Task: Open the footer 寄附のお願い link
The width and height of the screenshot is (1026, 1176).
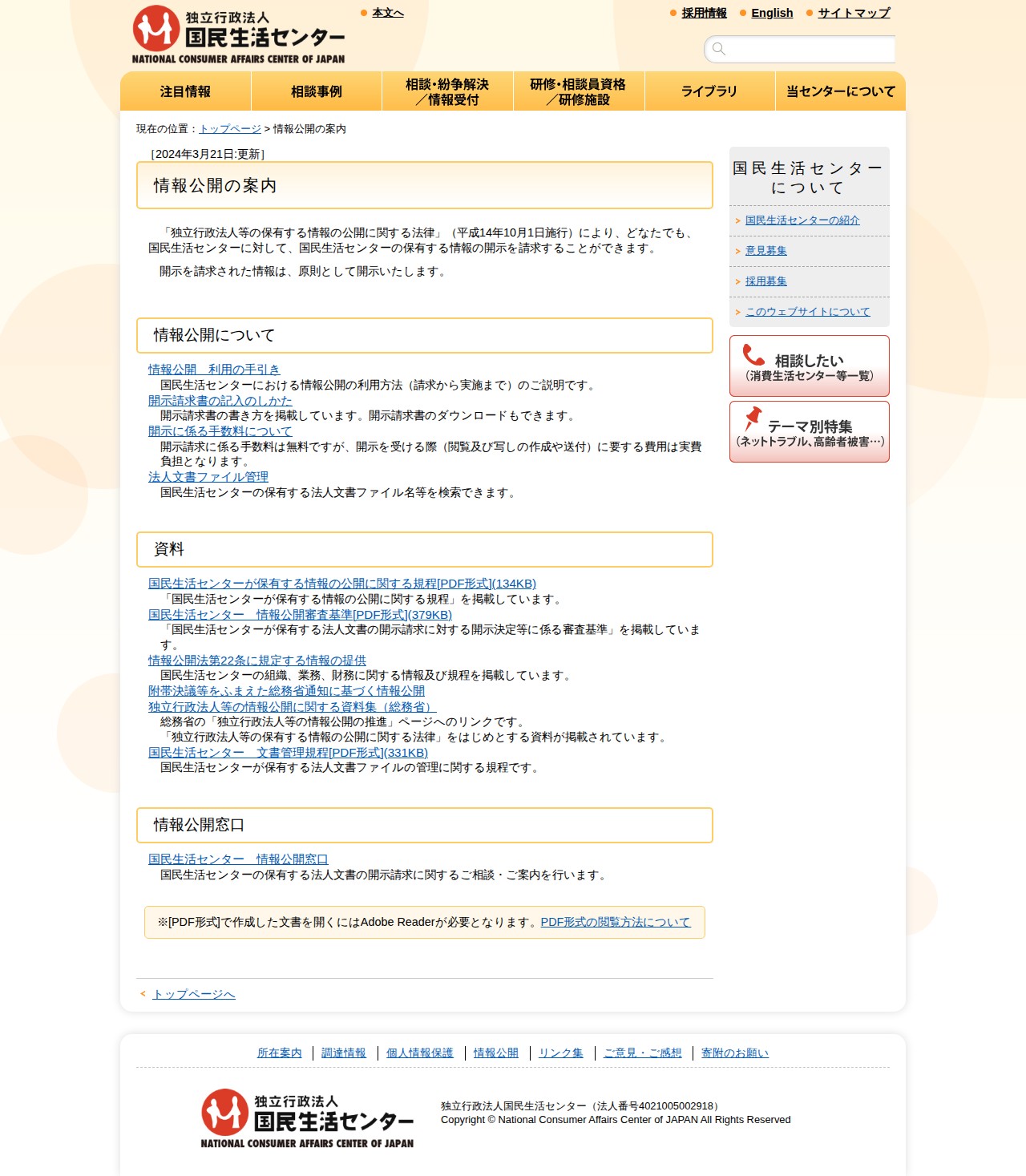Action: point(735,1053)
